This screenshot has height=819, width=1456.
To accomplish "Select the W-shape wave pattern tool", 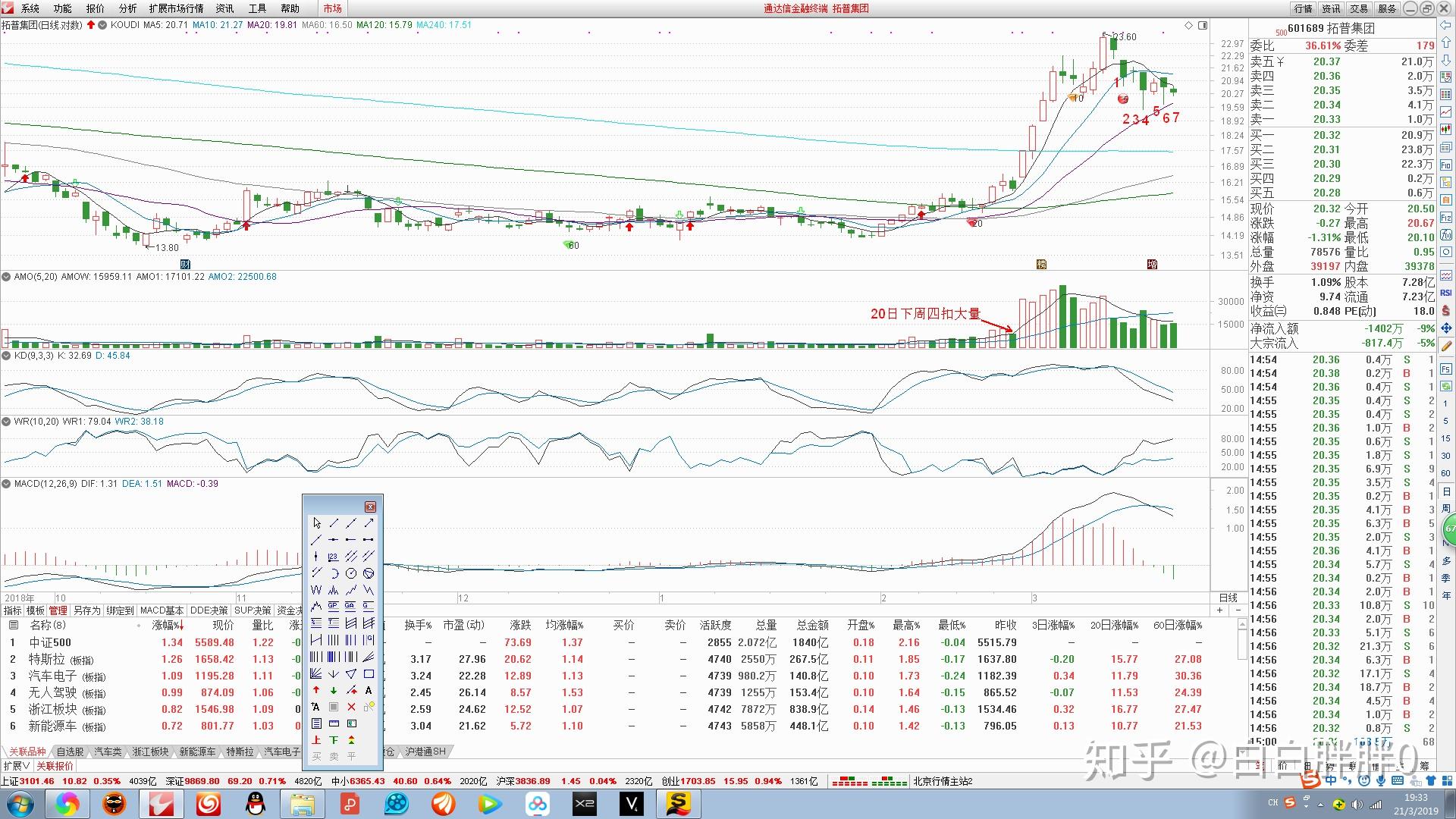I will coord(316,589).
